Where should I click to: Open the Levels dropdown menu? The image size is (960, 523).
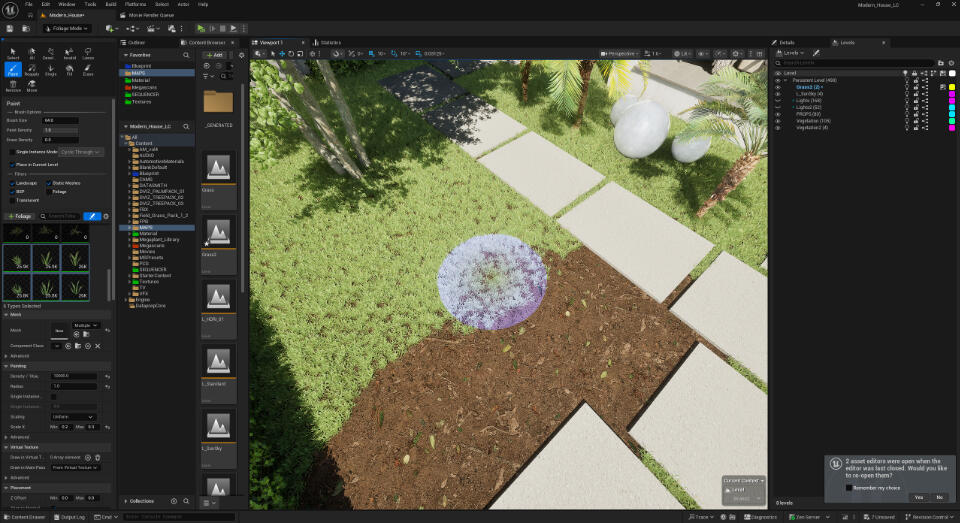pos(790,53)
